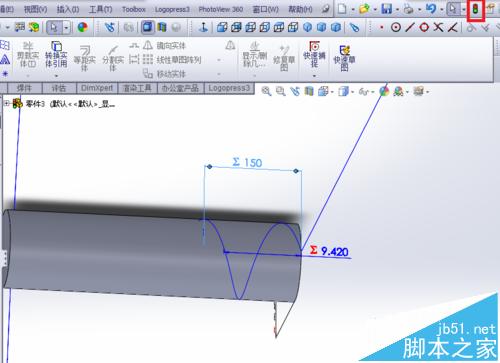Switch to the 渲染工具 tab

[x=137, y=88]
